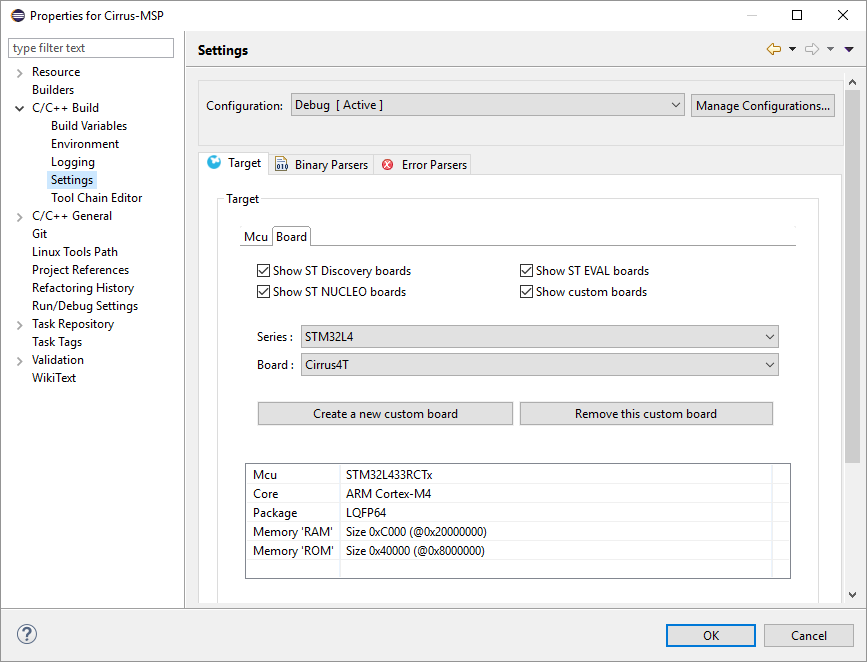Open the forward history dropdown arrow
The image size is (867, 662).
[x=831, y=49]
